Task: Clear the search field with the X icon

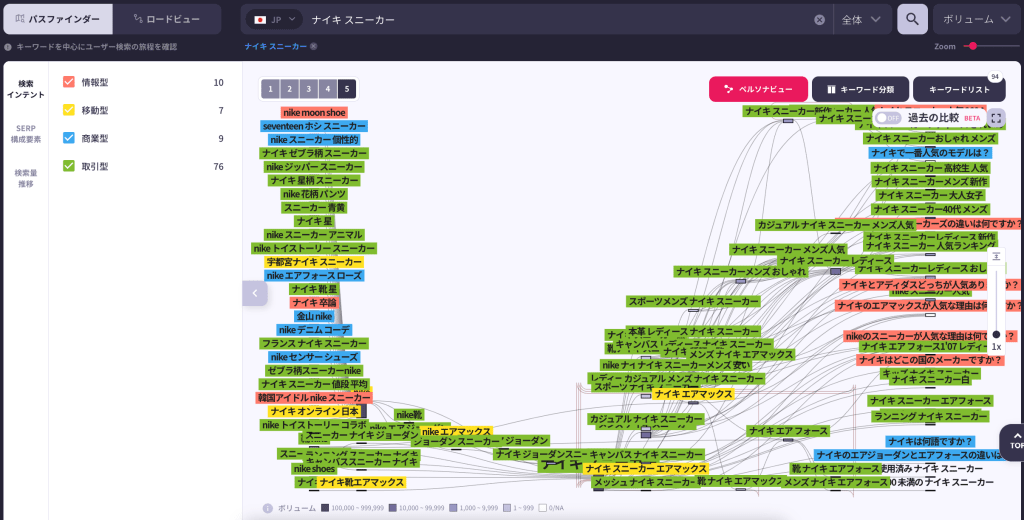Action: [x=819, y=19]
